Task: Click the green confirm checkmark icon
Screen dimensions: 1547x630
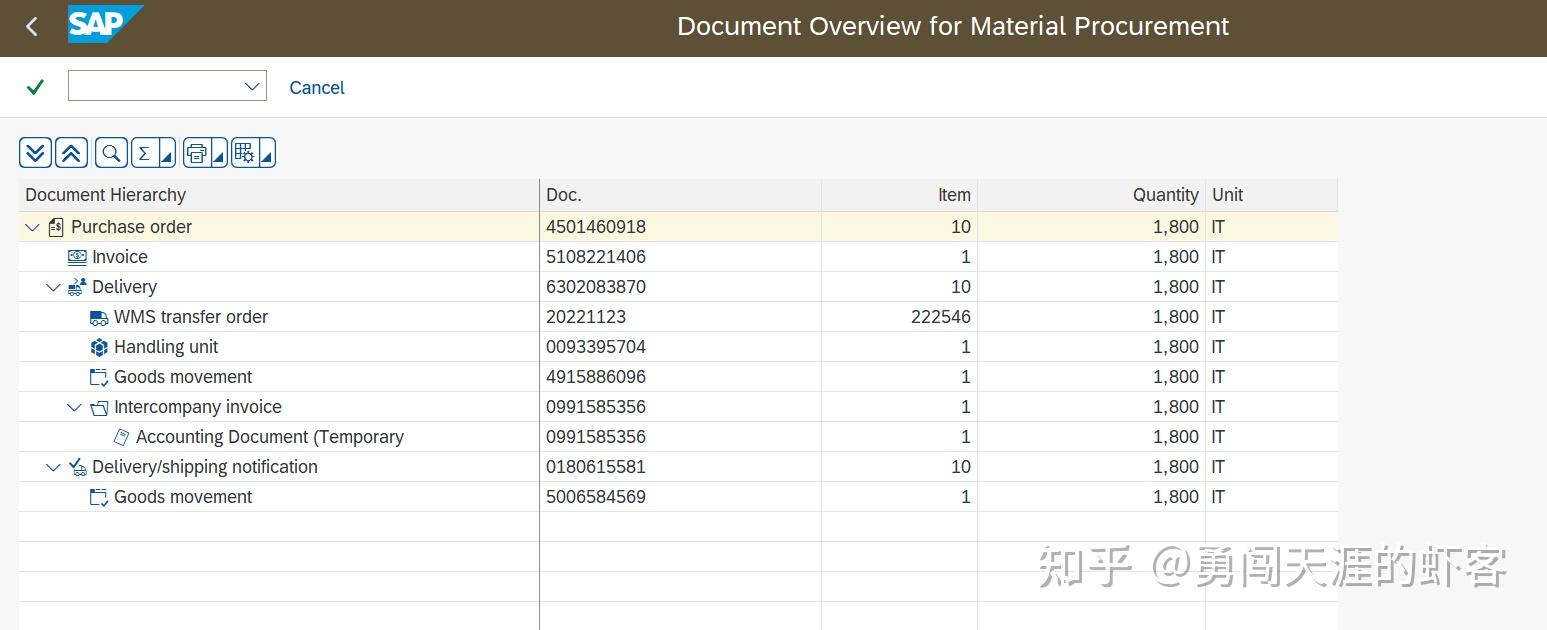Action: [36, 87]
